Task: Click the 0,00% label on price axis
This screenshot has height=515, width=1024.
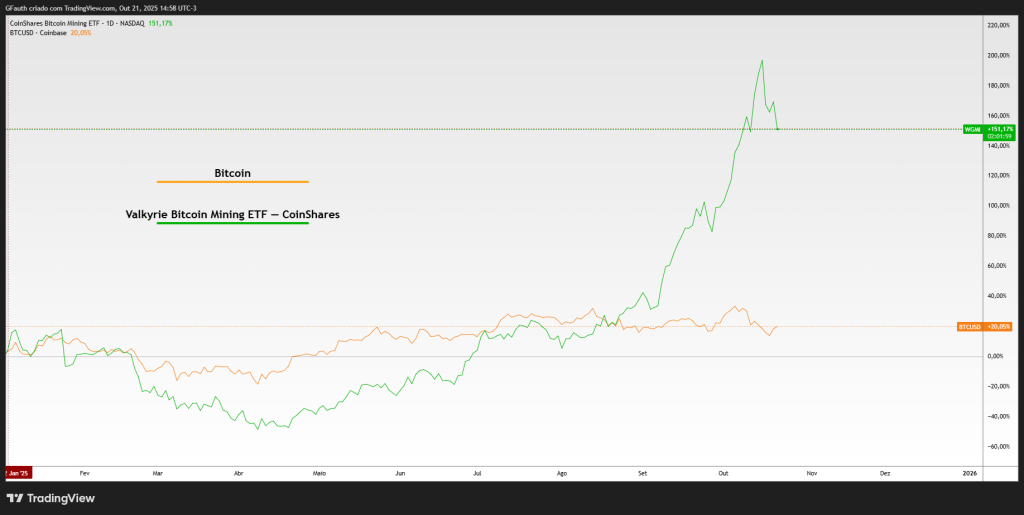Action: pos(996,356)
